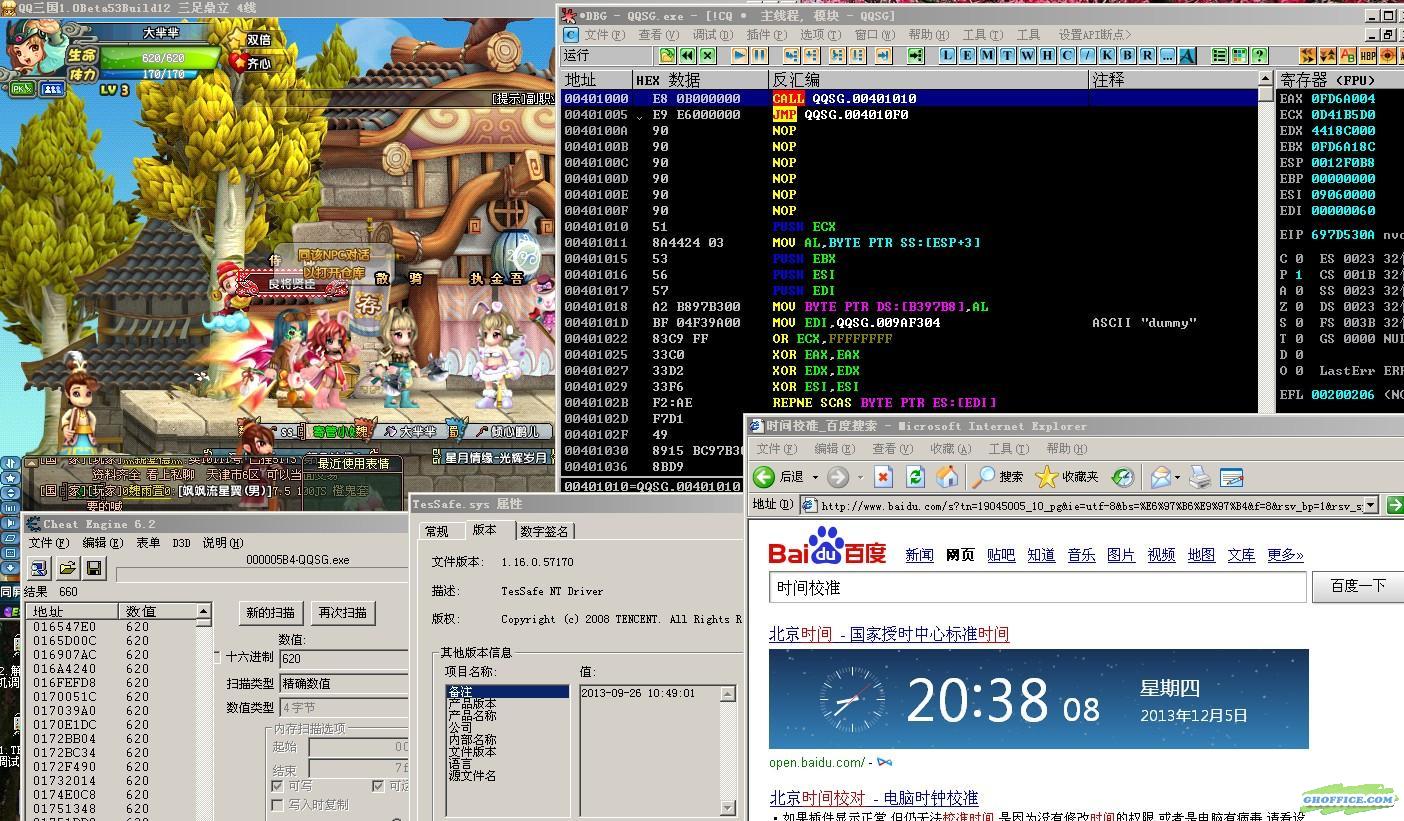
Task: Select 产品版本 in TesSafe item list
Action: pyautogui.click(x=472, y=704)
